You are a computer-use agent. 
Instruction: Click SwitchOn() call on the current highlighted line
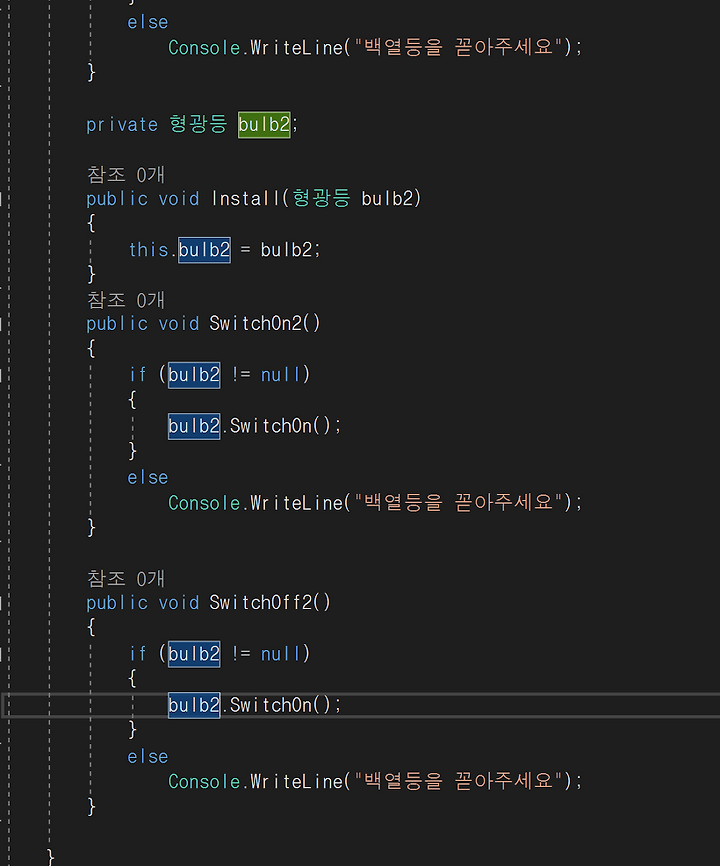pos(280,705)
